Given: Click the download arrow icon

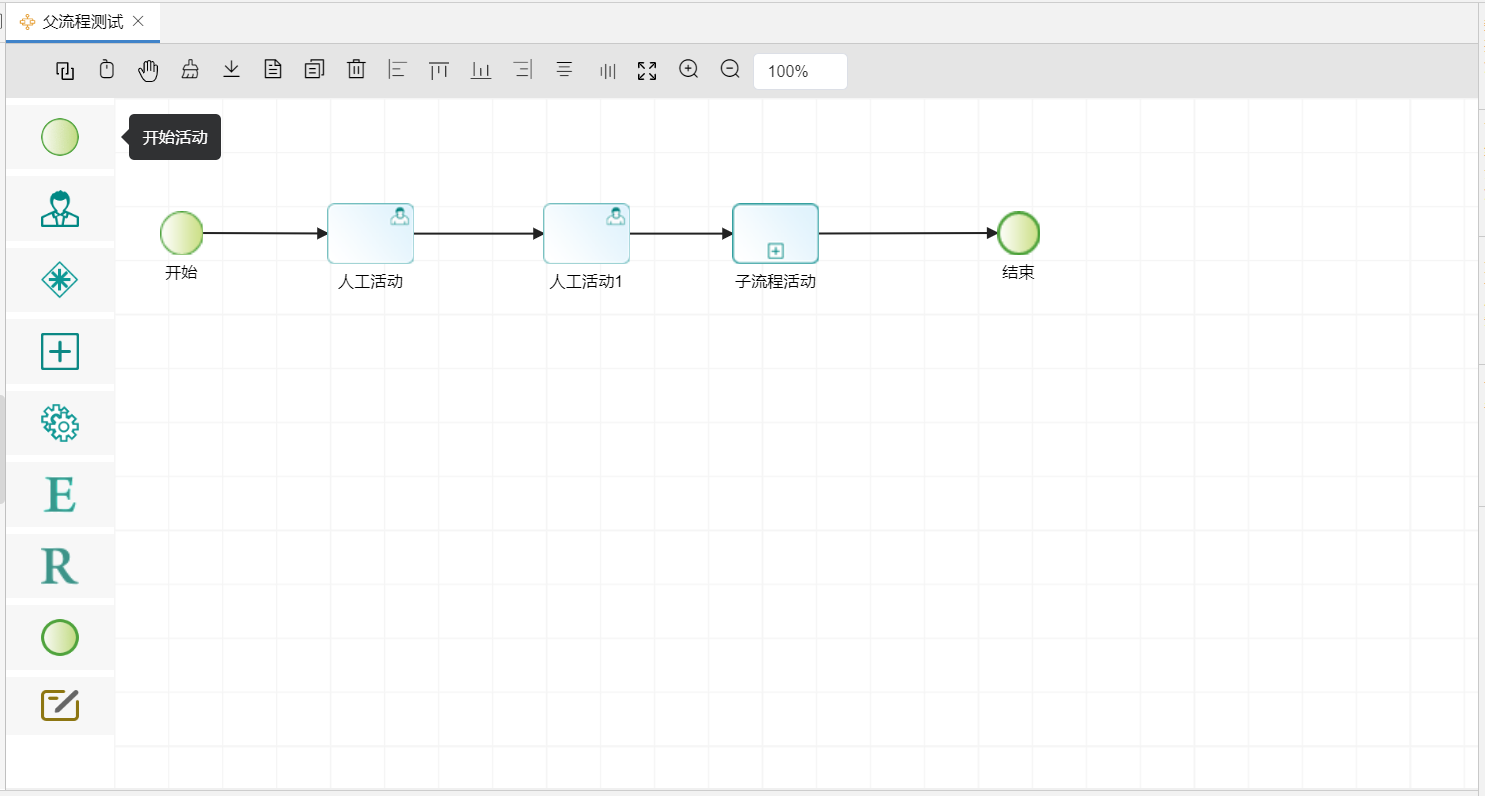Looking at the screenshot, I should (231, 70).
